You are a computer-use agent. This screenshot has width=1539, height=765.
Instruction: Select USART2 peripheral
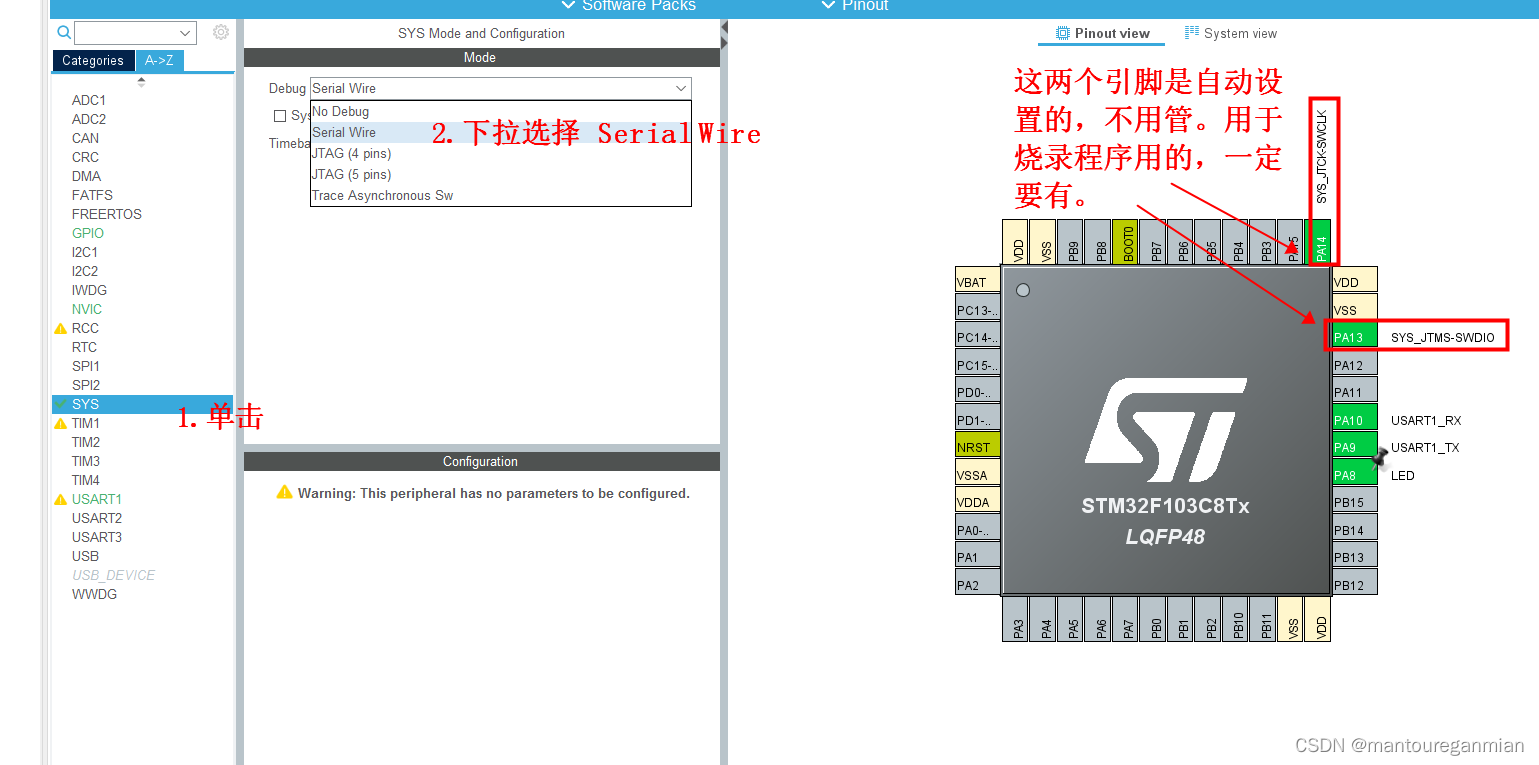97,518
